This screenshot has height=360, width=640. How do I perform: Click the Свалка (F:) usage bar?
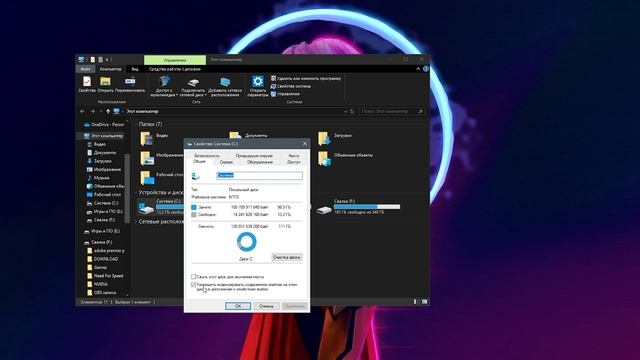(367, 207)
